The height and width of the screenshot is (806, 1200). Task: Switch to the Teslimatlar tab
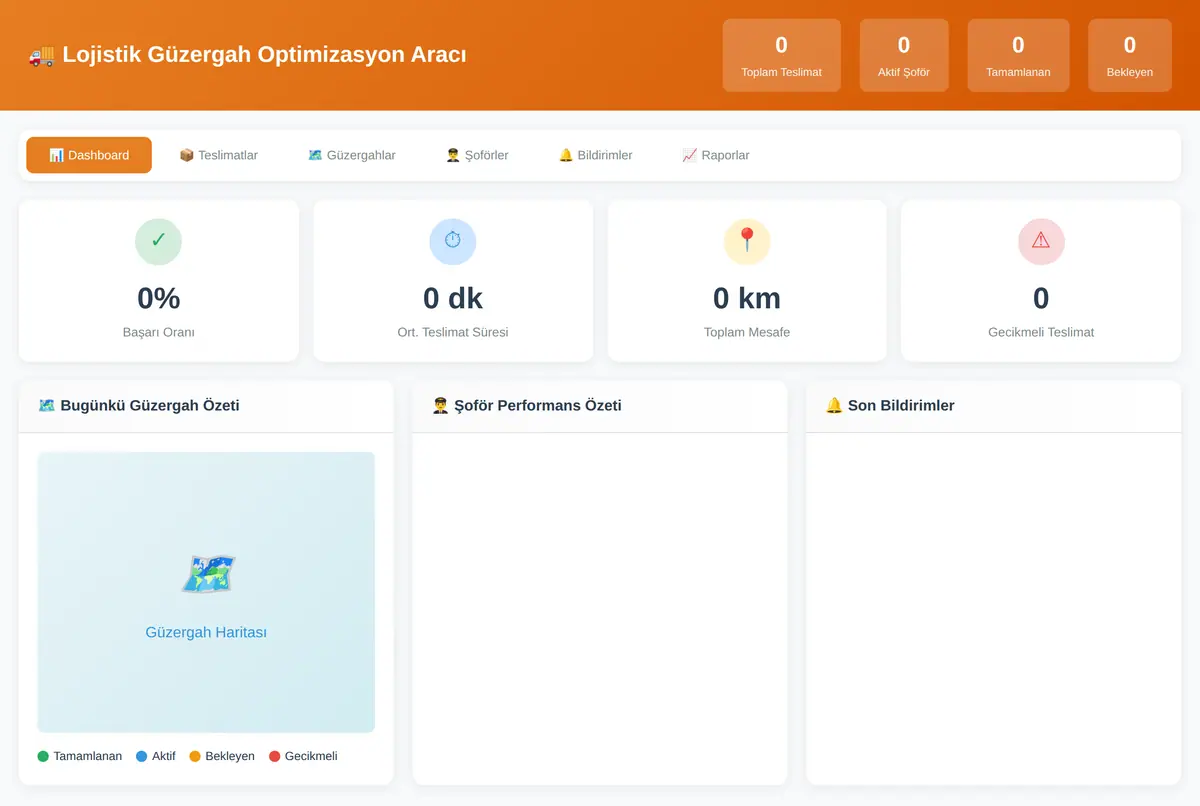pyautogui.click(x=218, y=155)
